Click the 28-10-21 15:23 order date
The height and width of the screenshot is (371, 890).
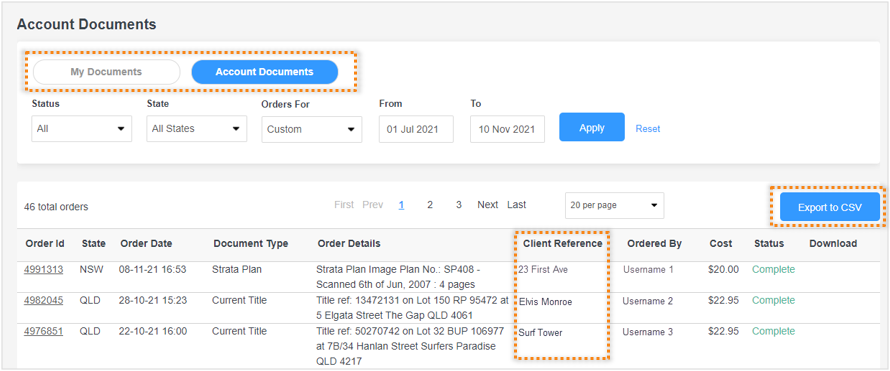[153, 300]
